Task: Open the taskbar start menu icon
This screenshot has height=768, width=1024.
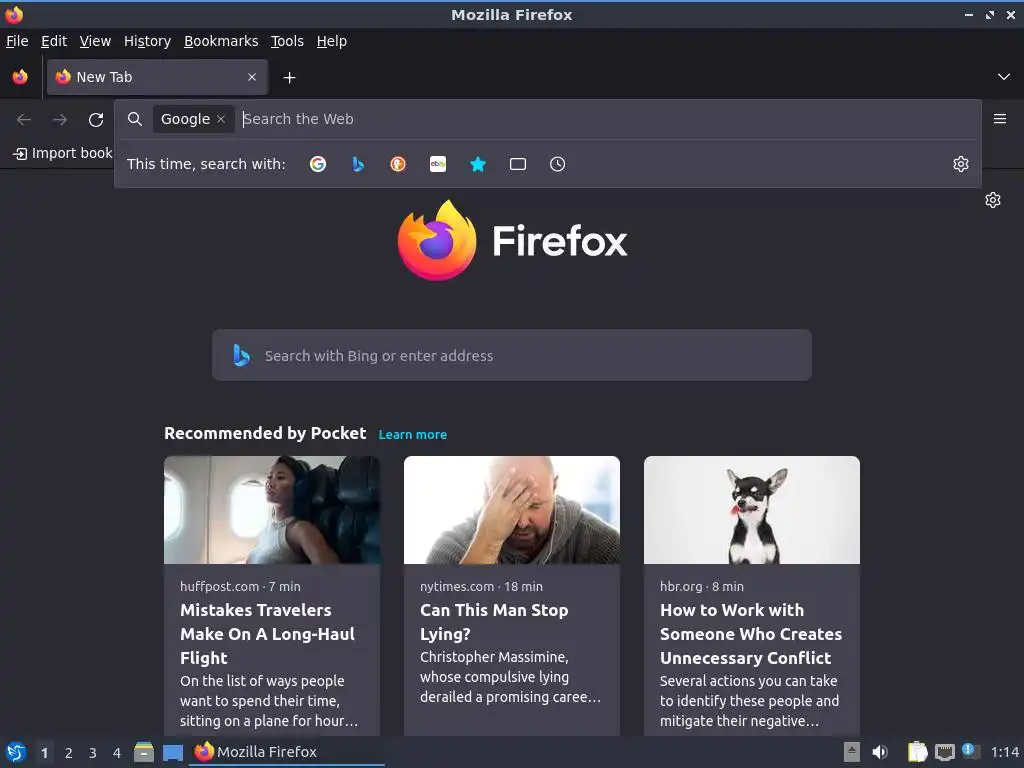Action: [16, 752]
